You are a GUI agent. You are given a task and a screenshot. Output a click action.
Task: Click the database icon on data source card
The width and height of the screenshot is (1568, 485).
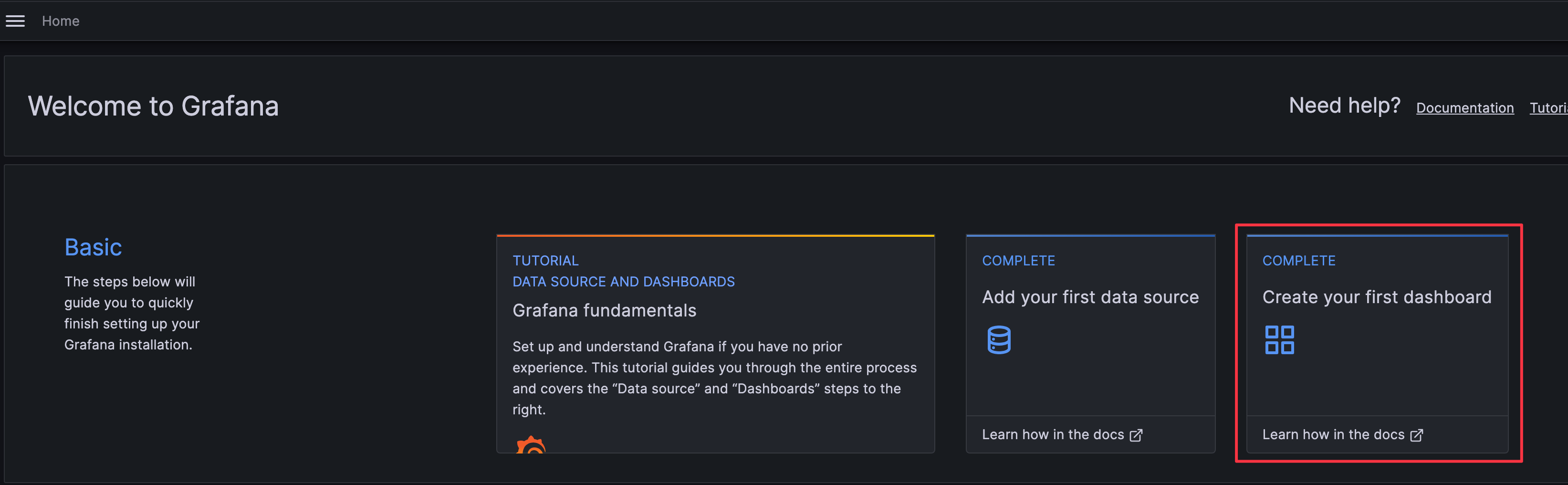999,340
